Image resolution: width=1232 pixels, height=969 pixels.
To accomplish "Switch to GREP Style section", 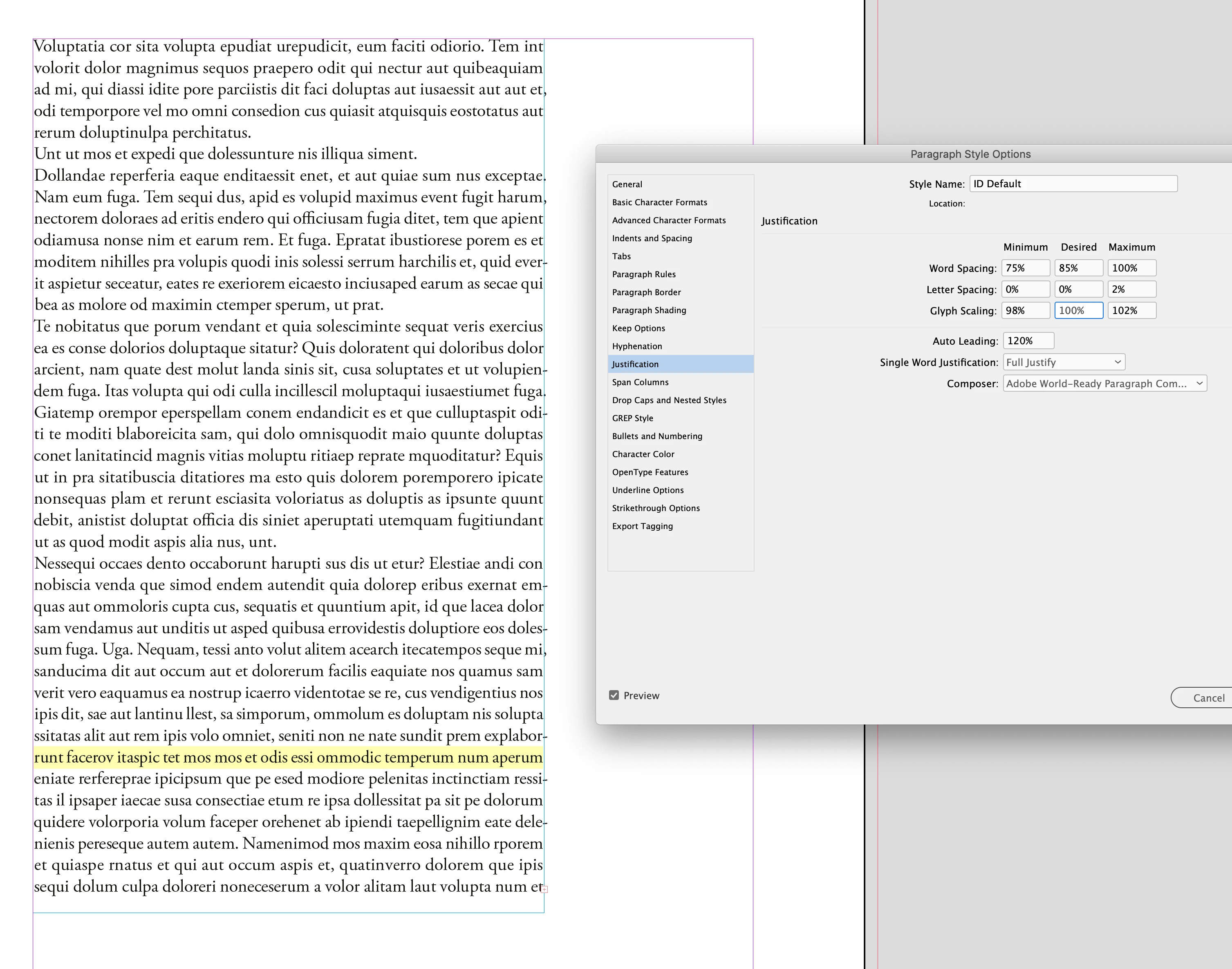I will tap(632, 418).
